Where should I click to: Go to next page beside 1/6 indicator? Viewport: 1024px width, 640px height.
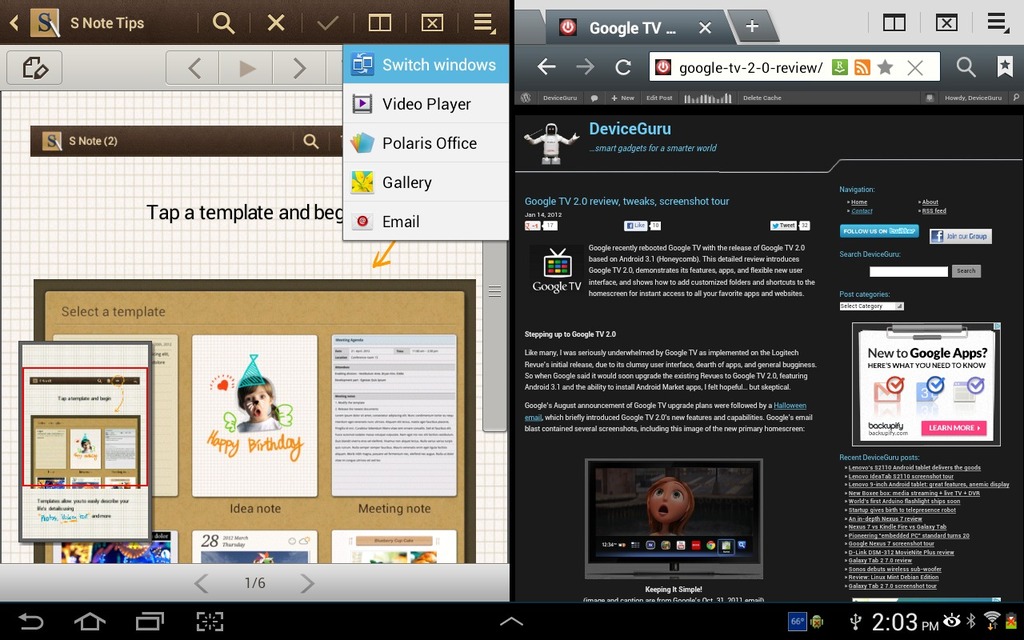coord(307,583)
